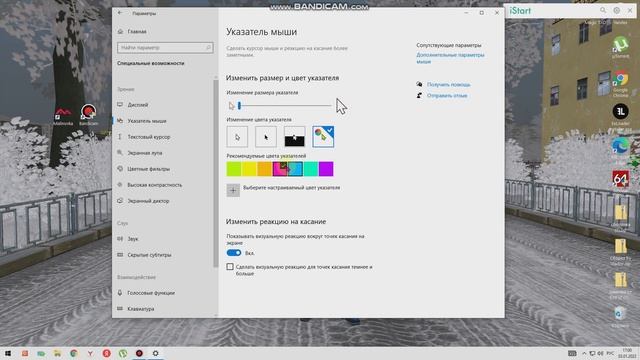Open the red 64 desktop icon
The height and width of the screenshot is (360, 640).
click(x=620, y=180)
